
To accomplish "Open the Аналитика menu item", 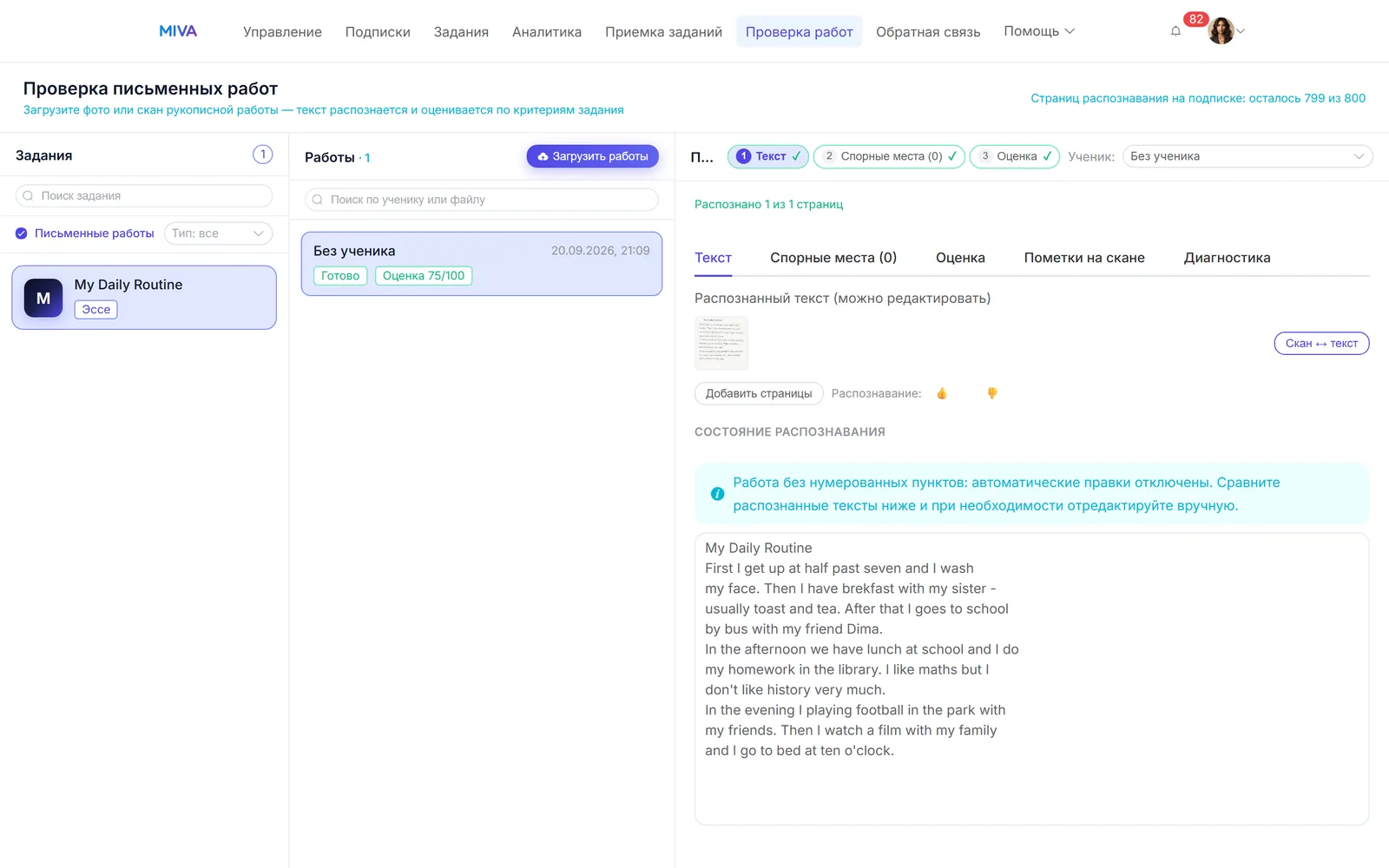I will point(547,31).
